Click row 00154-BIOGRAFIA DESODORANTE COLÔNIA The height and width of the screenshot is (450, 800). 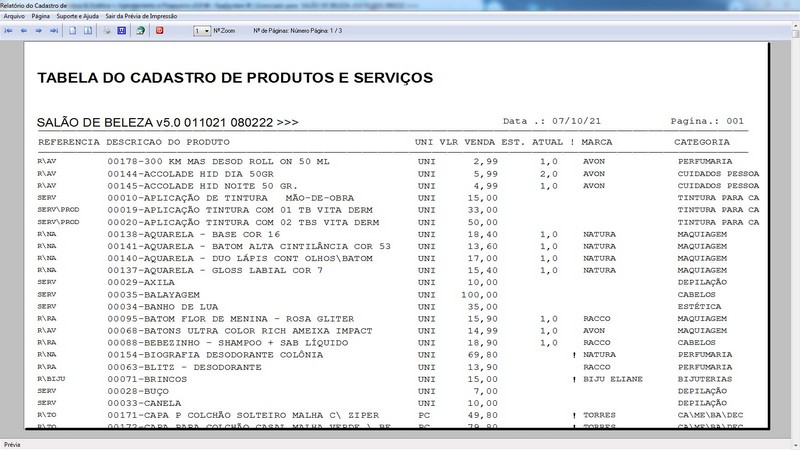point(398,355)
